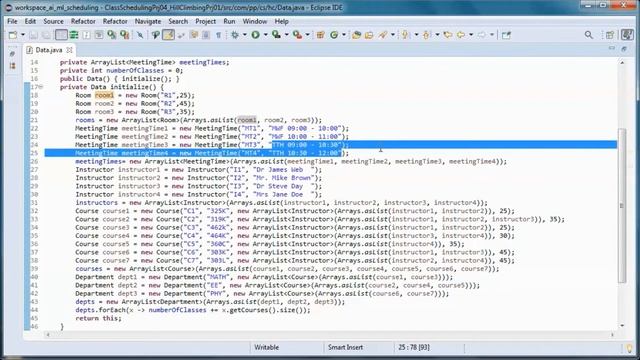Open the Help menu
This screenshot has width=640, height=360.
[281, 21]
